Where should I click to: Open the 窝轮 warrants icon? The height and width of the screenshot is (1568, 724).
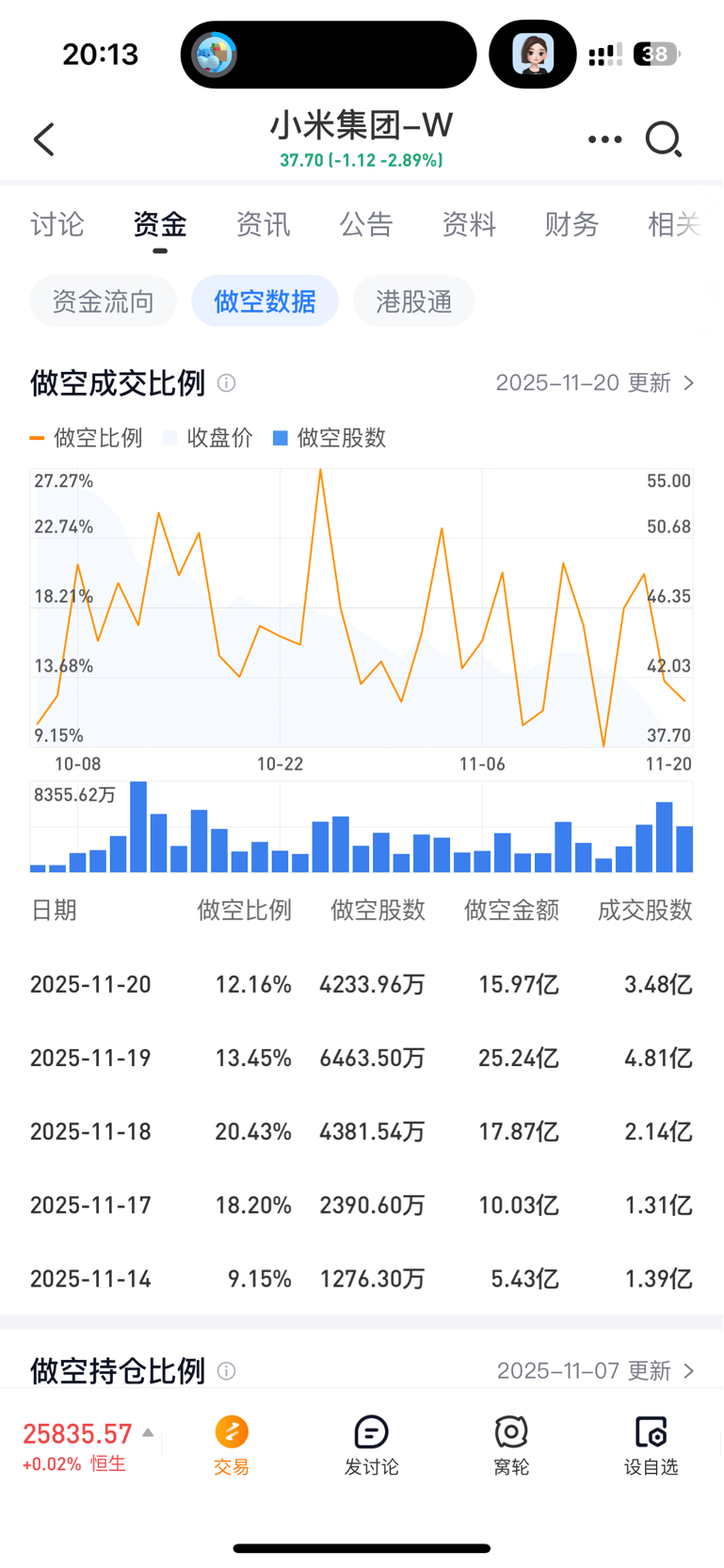[511, 1432]
